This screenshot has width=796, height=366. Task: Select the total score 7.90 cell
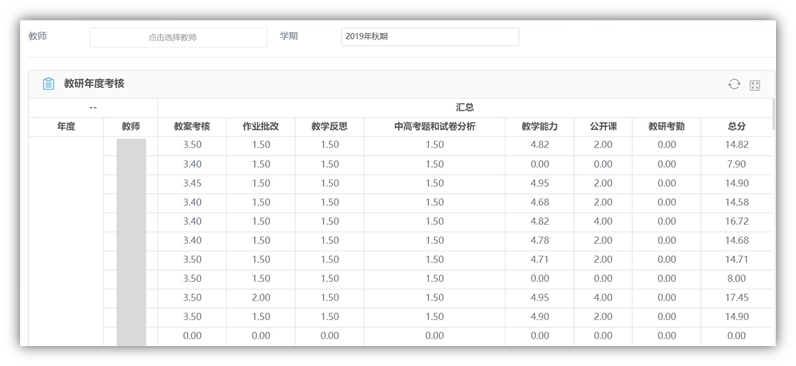pyautogui.click(x=737, y=164)
